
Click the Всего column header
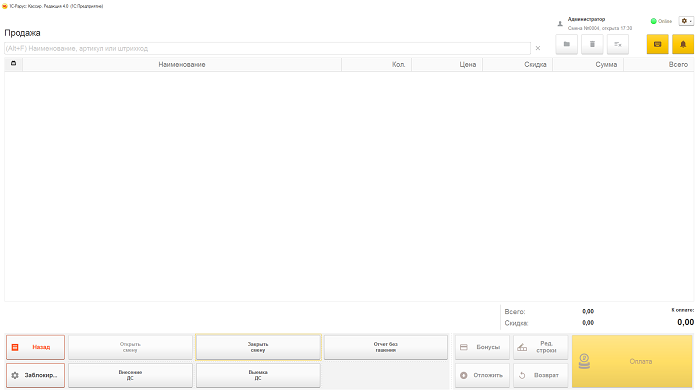point(658,64)
